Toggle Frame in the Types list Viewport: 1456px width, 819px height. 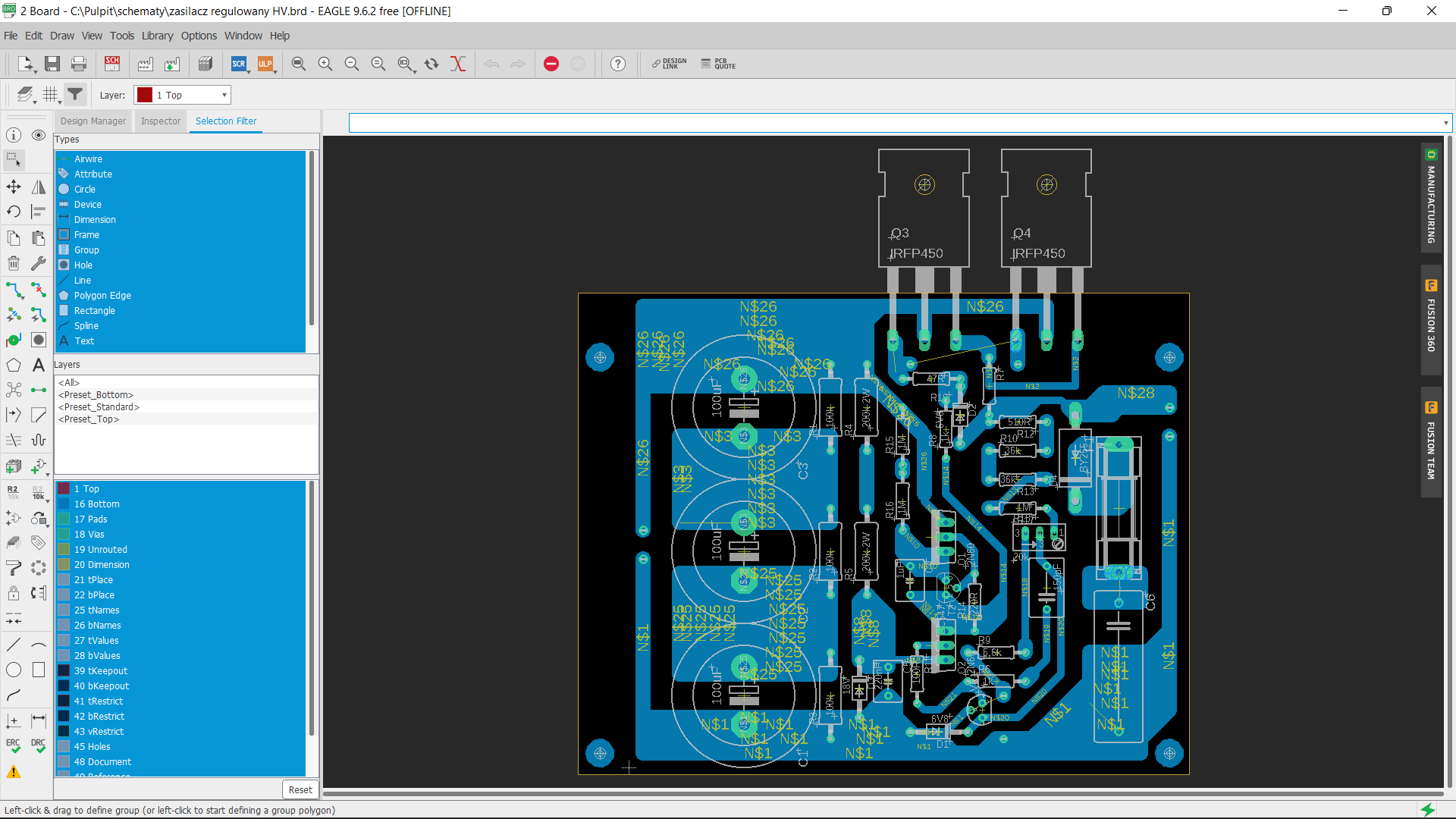tap(180, 235)
